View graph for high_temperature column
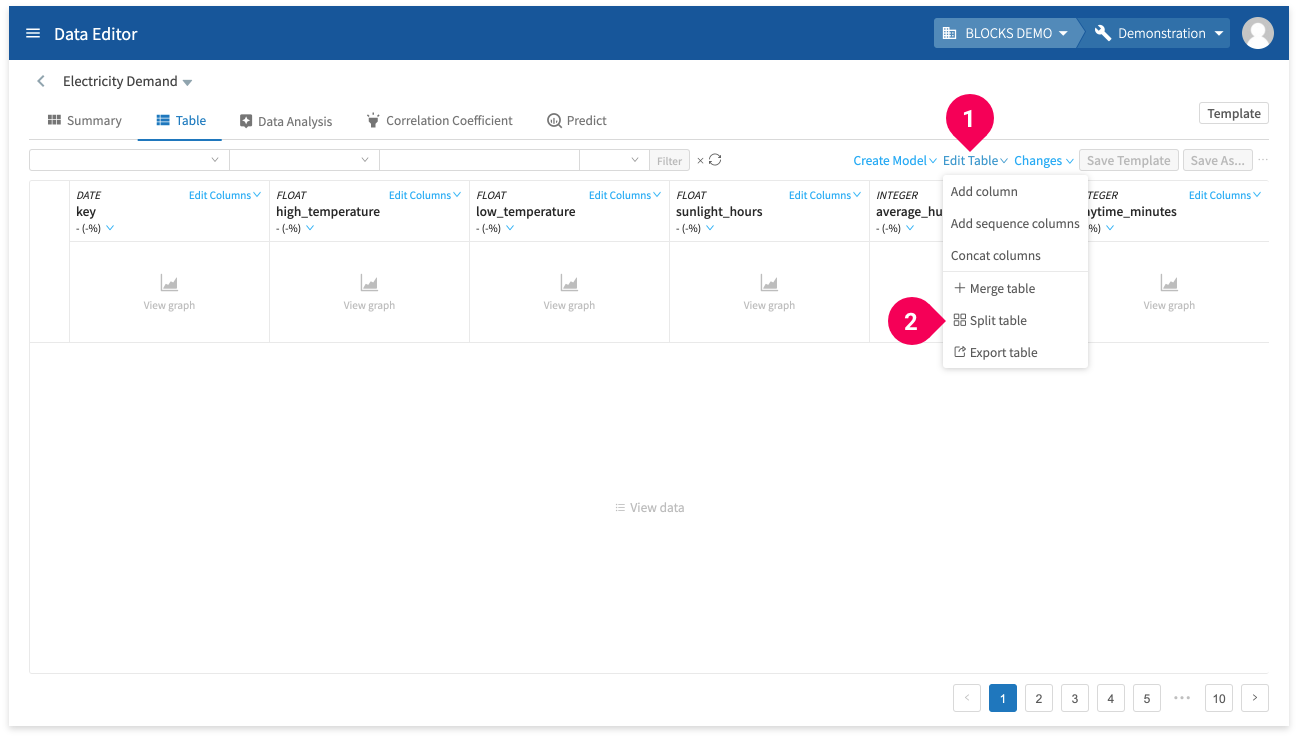 pos(369,293)
